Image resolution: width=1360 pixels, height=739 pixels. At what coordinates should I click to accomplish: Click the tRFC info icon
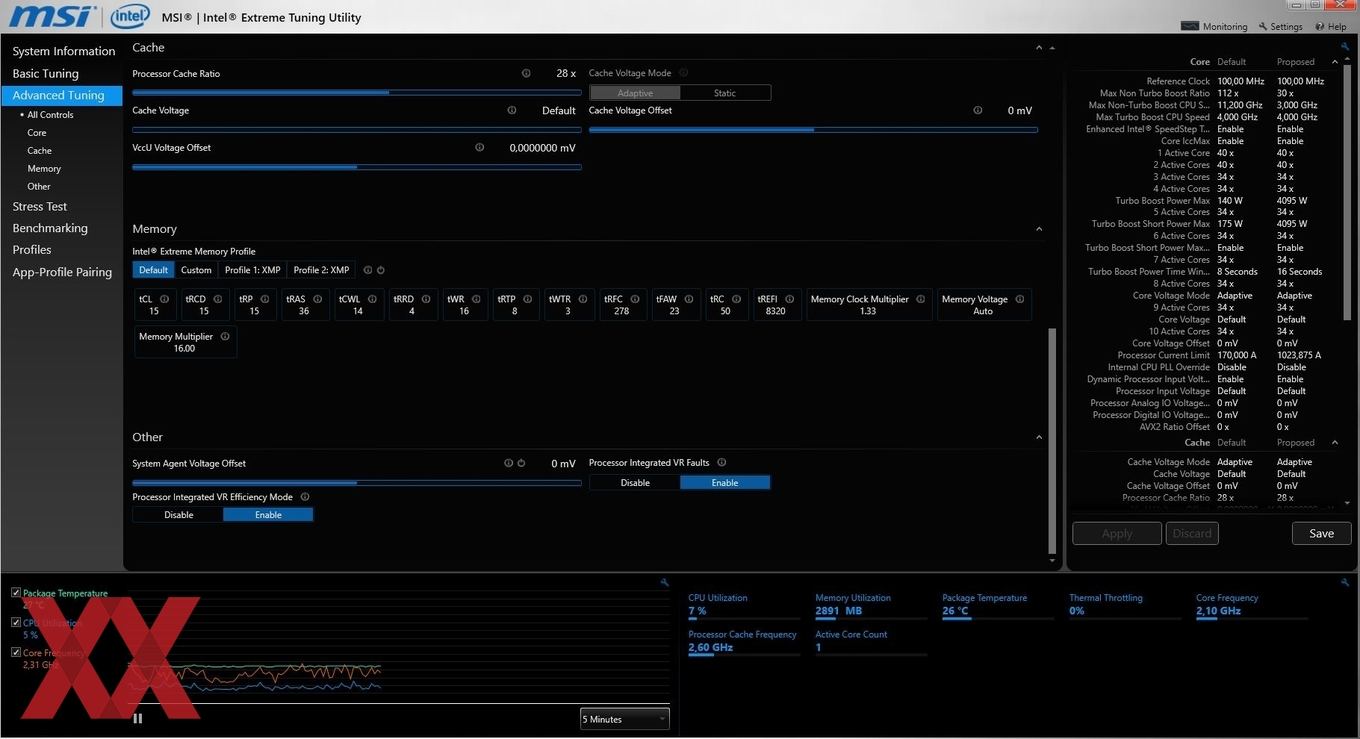point(635,299)
